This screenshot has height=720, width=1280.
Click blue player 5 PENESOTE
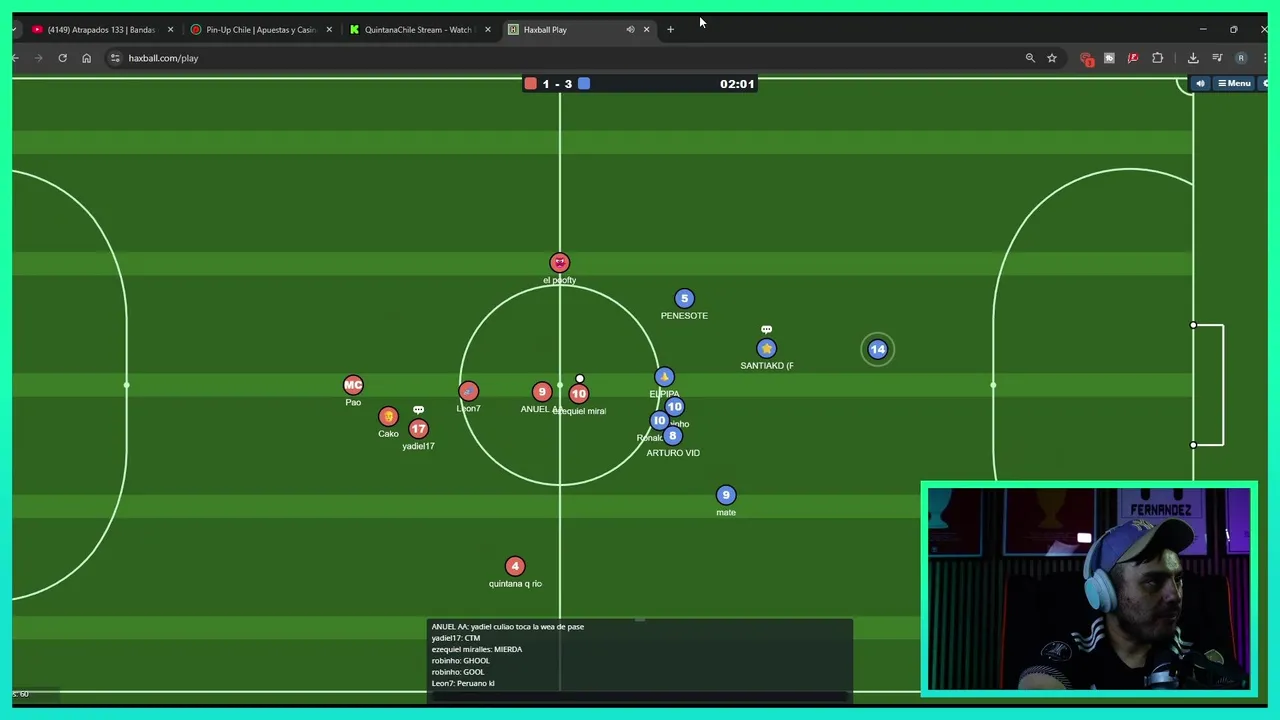point(684,298)
